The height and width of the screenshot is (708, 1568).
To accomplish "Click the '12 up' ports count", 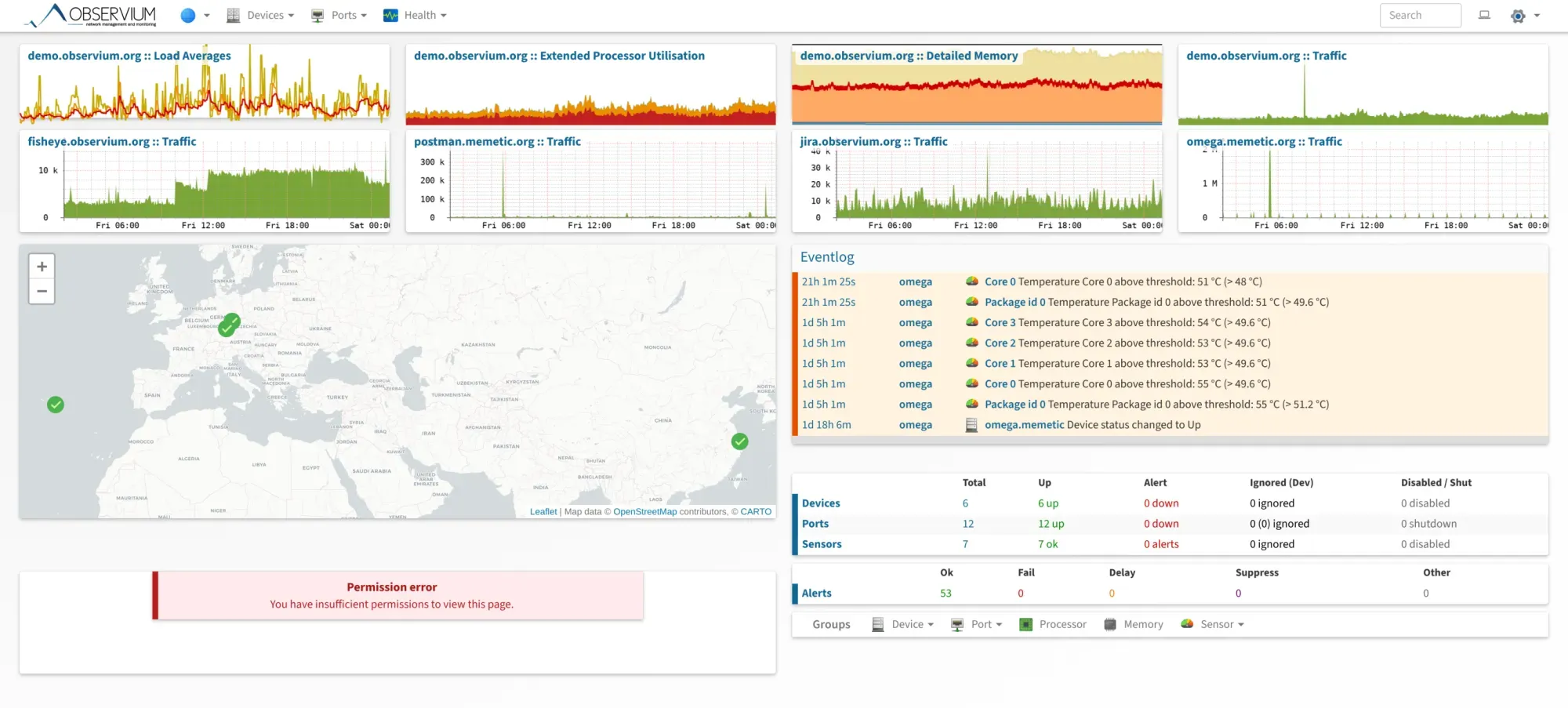I will coord(1051,524).
